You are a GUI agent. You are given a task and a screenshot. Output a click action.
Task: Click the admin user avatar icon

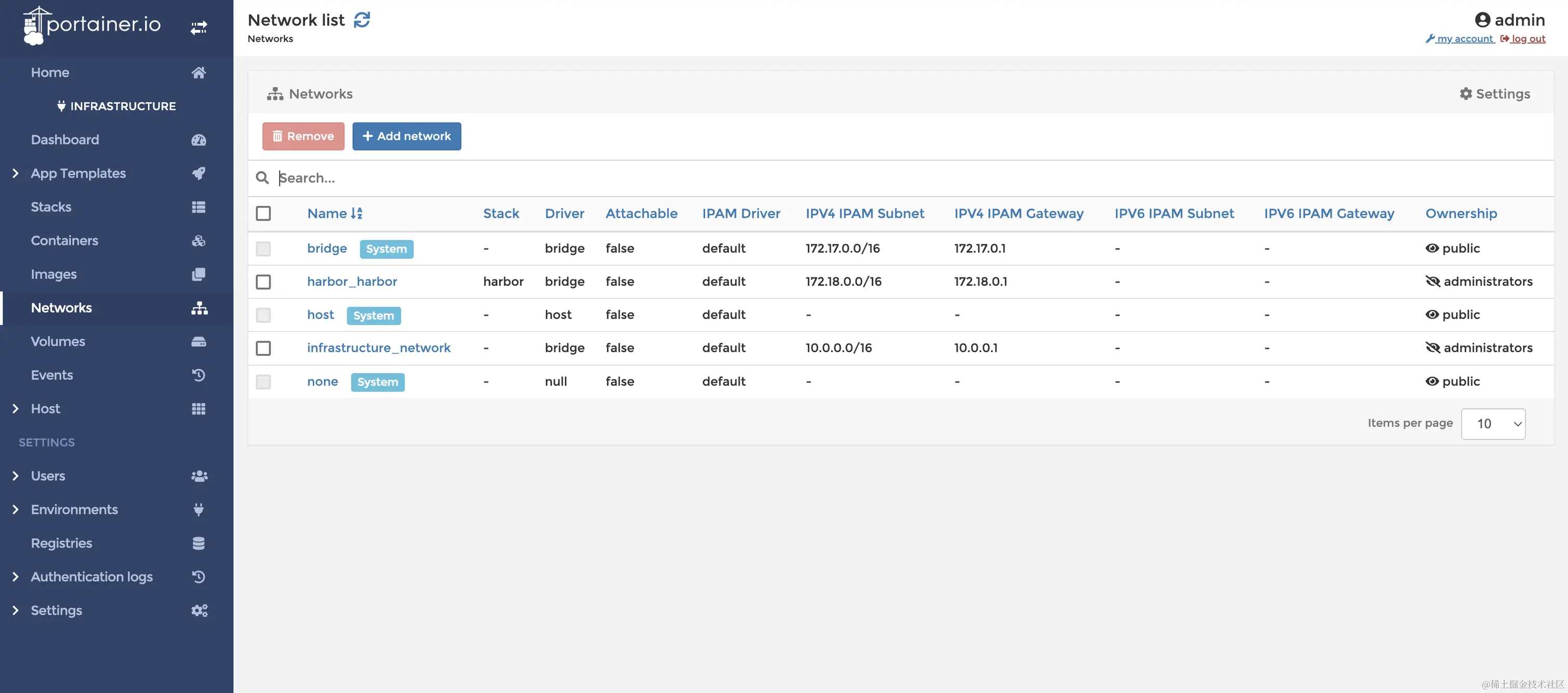(x=1482, y=20)
